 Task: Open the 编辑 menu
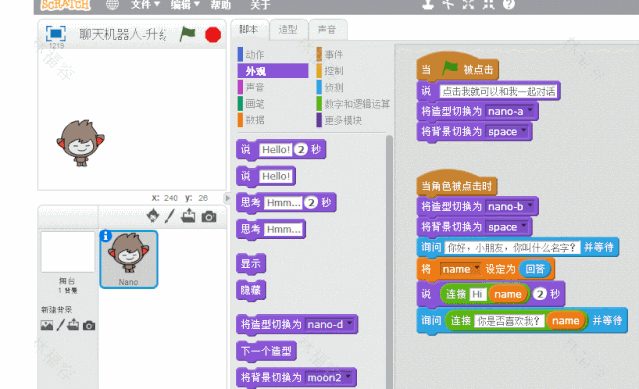[x=185, y=5]
